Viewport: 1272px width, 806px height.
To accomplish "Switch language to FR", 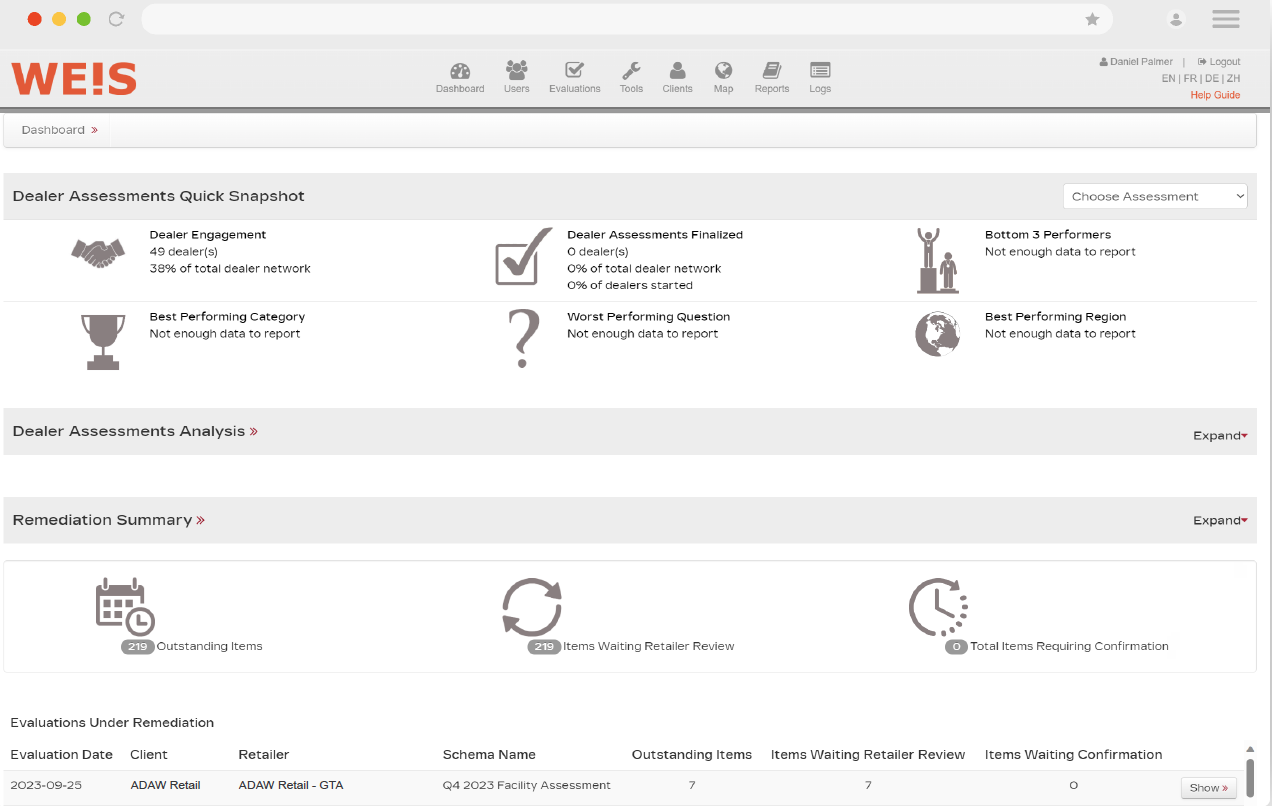I will [1190, 78].
